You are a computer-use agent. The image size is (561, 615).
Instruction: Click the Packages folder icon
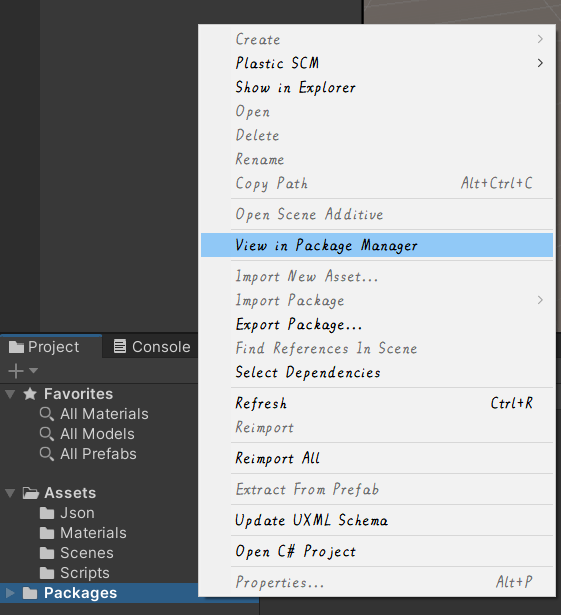(x=30, y=593)
